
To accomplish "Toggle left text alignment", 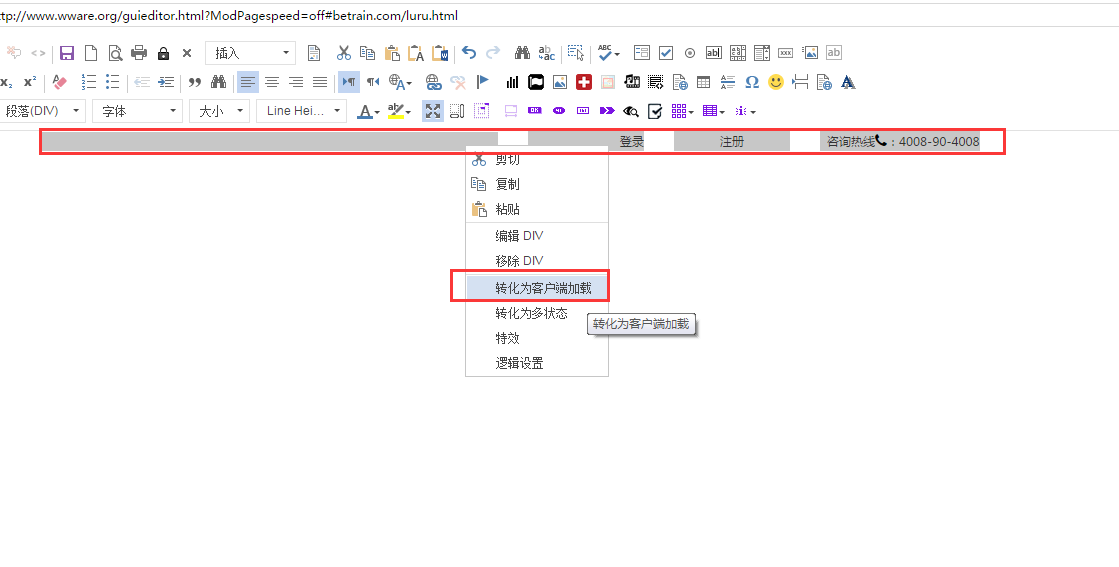I will (248, 83).
